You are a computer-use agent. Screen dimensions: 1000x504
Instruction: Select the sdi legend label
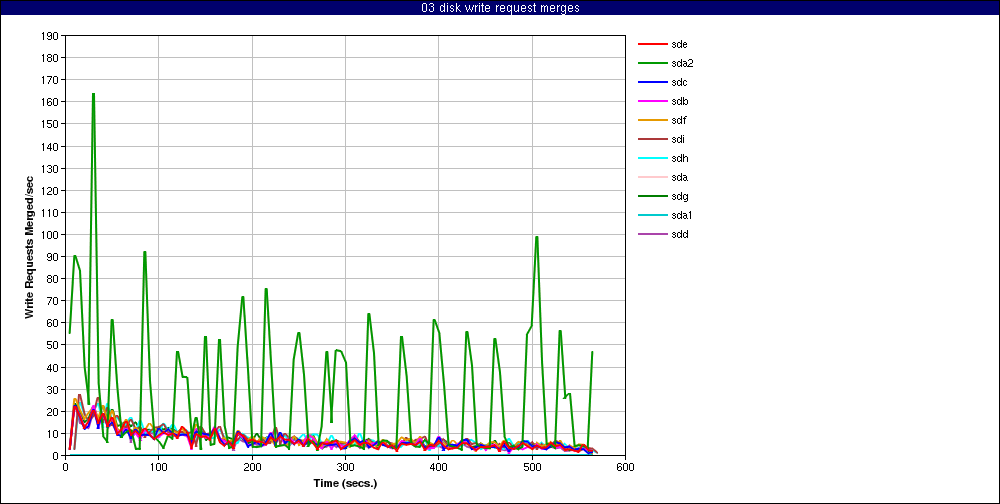coord(678,139)
